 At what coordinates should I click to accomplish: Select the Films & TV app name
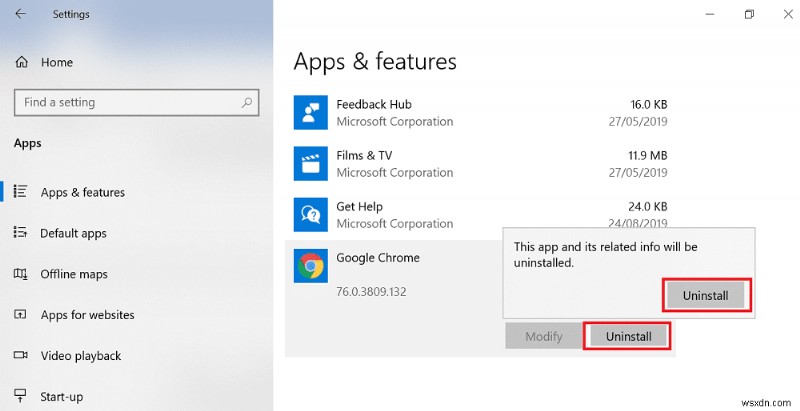tap(364, 156)
